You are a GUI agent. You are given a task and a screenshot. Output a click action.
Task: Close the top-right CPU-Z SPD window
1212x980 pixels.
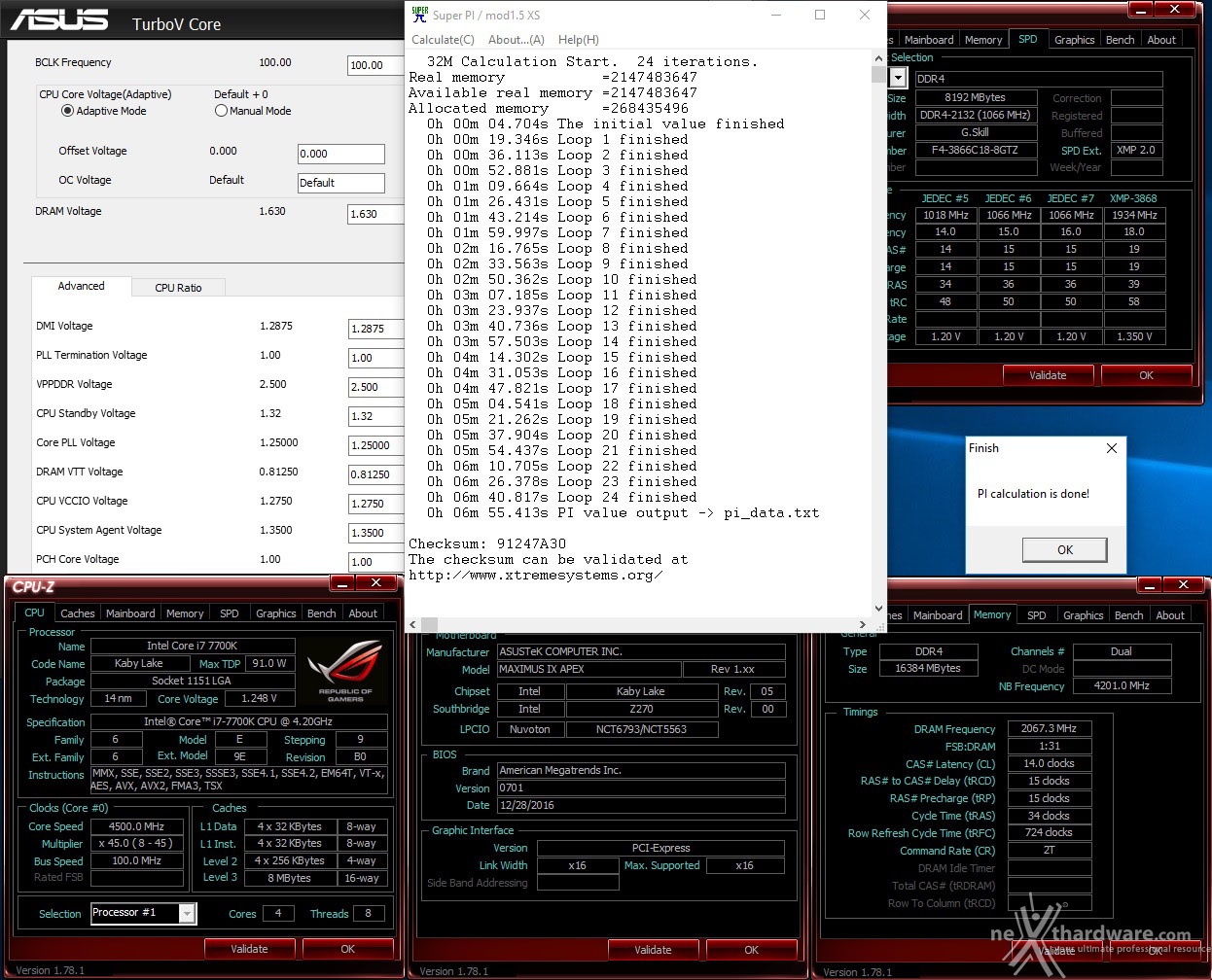(1175, 10)
